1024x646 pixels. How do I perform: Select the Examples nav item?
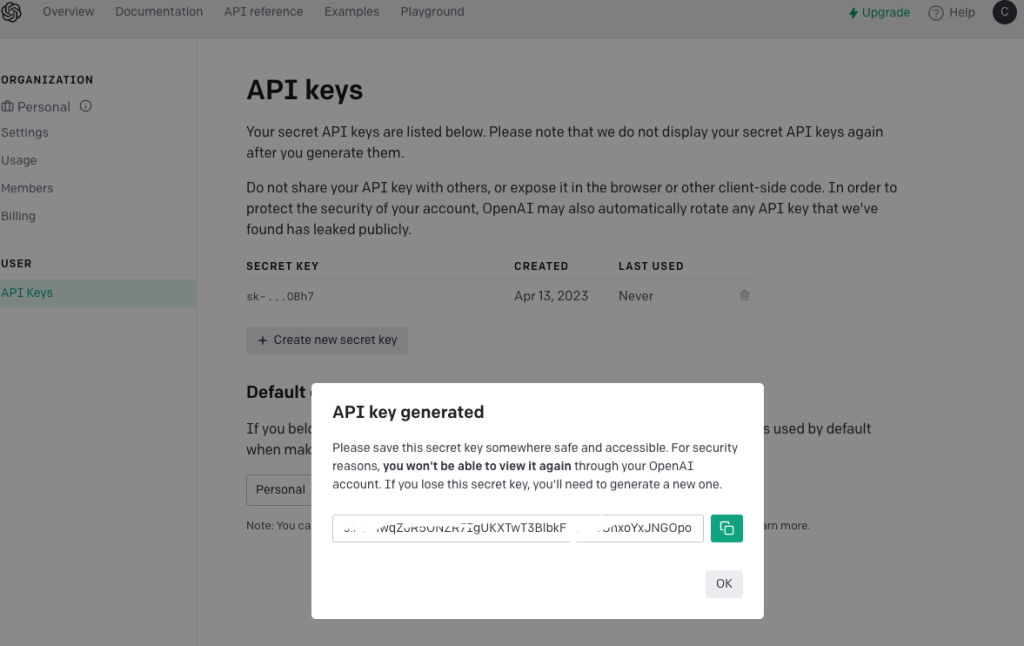(x=351, y=12)
